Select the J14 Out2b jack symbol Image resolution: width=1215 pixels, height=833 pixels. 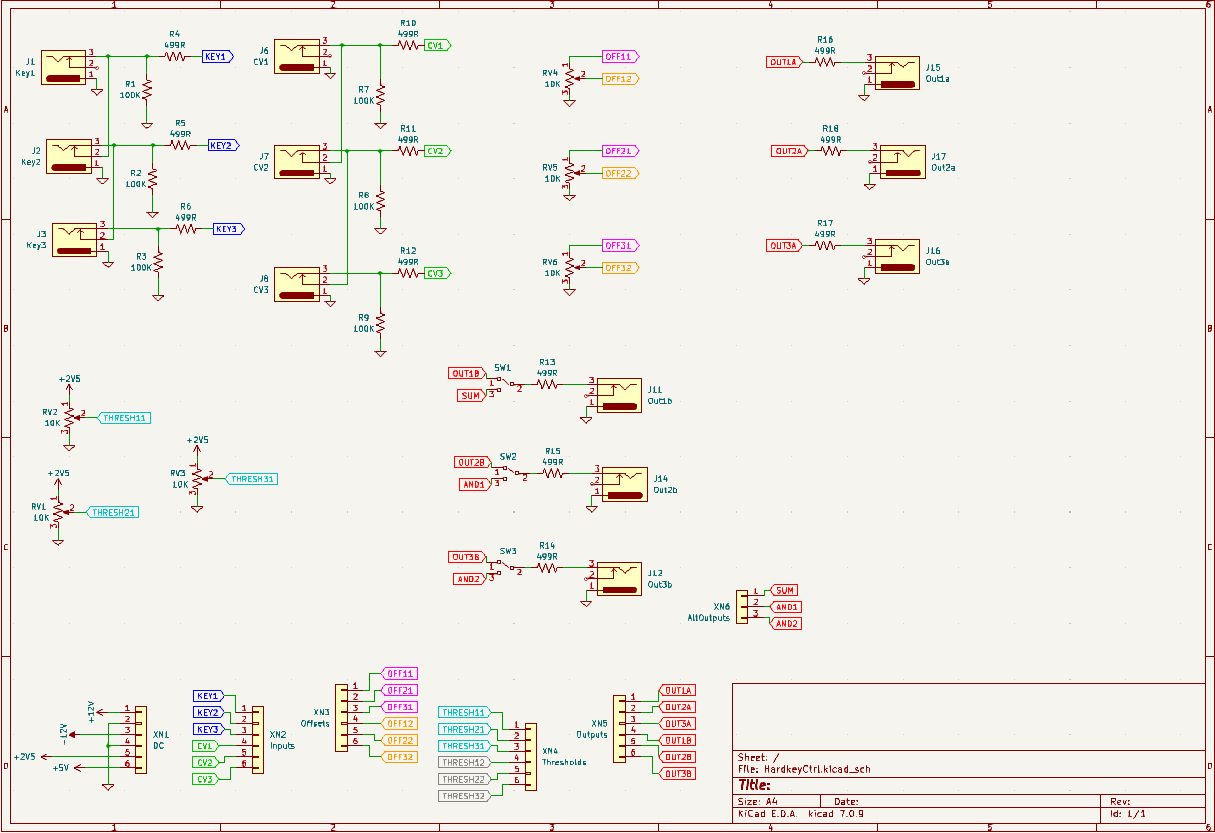(x=624, y=484)
